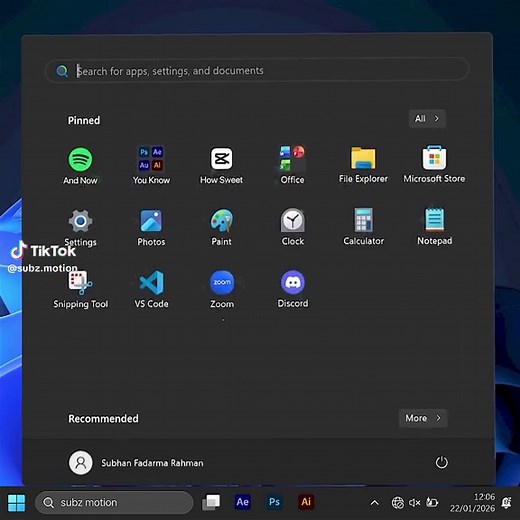
Task: Open the Settings gear app
Action: click(80, 221)
